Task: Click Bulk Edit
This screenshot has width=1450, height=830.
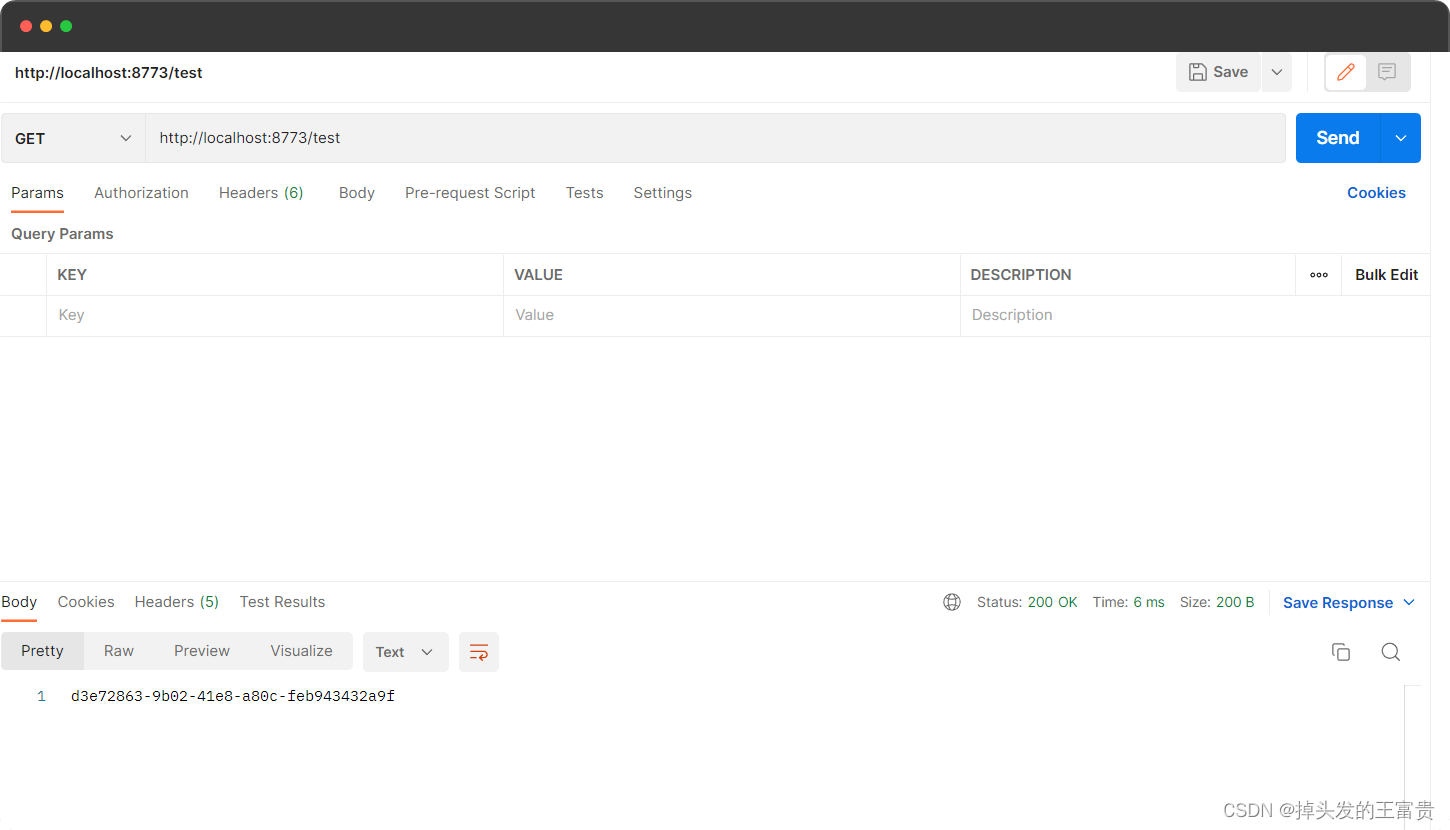Action: click(1386, 275)
